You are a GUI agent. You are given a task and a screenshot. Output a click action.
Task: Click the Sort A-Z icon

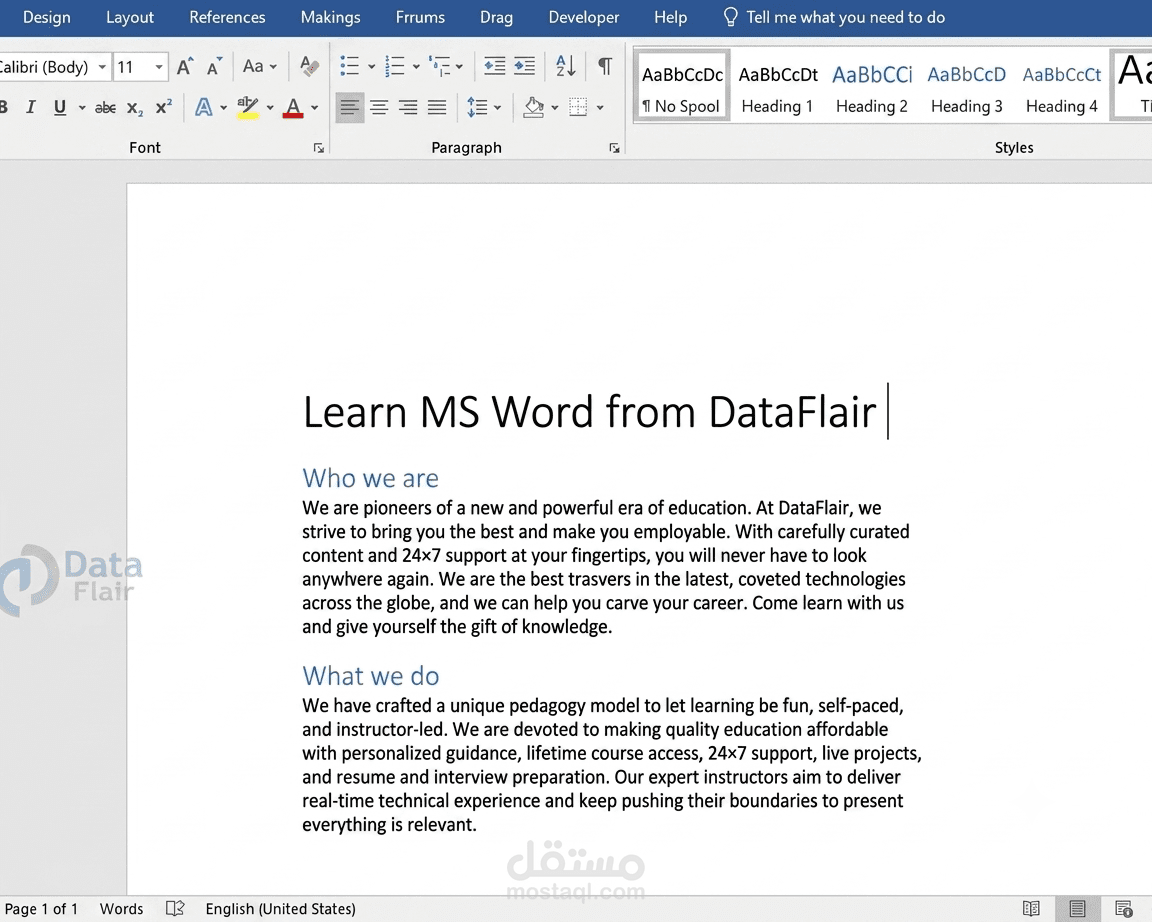click(566, 67)
